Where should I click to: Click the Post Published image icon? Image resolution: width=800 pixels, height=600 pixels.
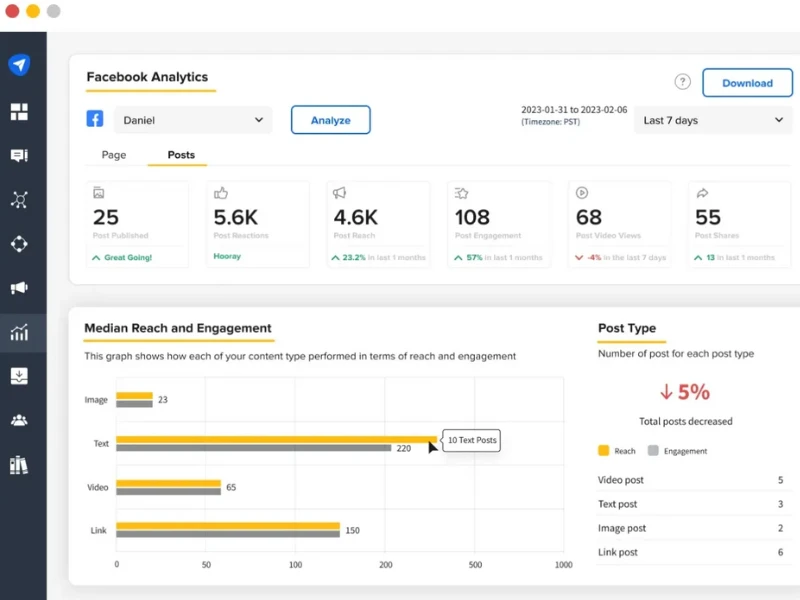point(98,193)
